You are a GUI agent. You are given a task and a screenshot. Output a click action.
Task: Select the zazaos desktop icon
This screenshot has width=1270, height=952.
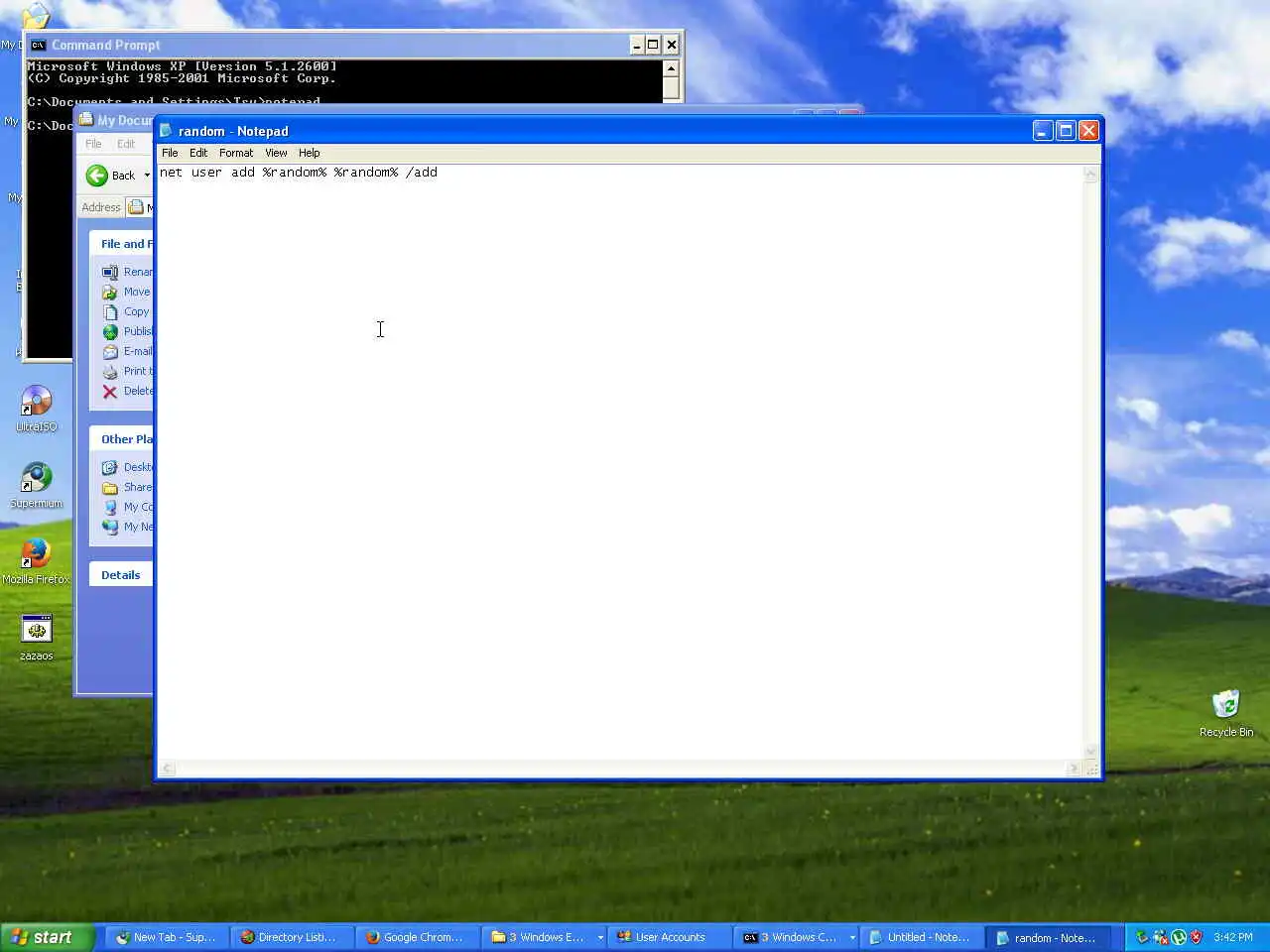pos(37,638)
